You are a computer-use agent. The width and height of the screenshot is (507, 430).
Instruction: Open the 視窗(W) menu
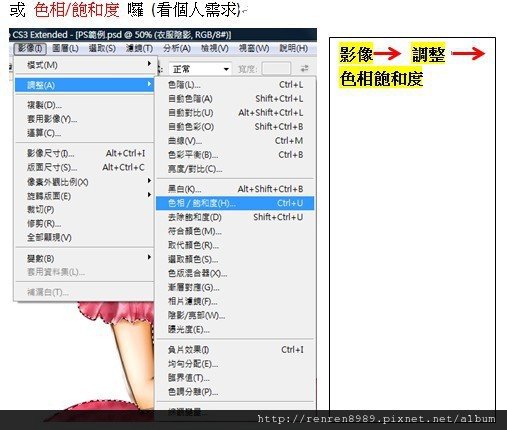tap(254, 49)
